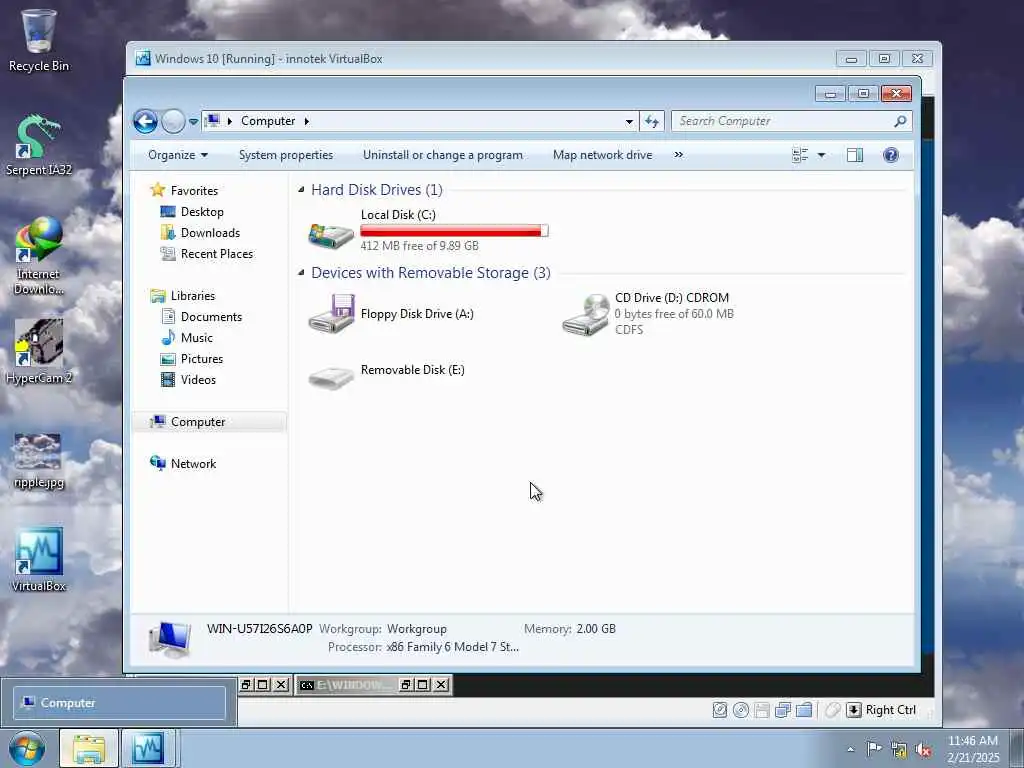Select Favorites in navigation pane

[194, 191]
